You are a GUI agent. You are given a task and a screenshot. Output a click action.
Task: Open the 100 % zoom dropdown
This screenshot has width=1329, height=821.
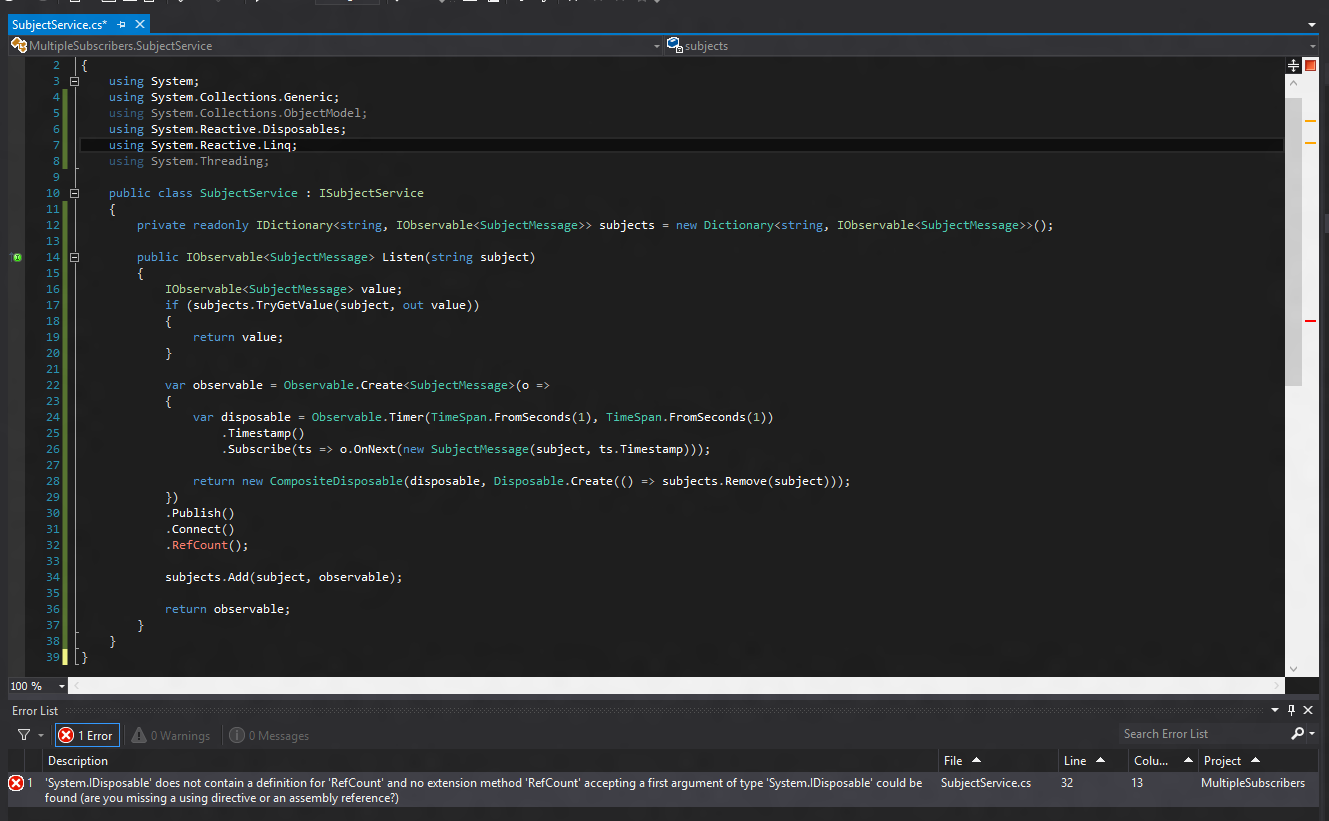(x=62, y=686)
